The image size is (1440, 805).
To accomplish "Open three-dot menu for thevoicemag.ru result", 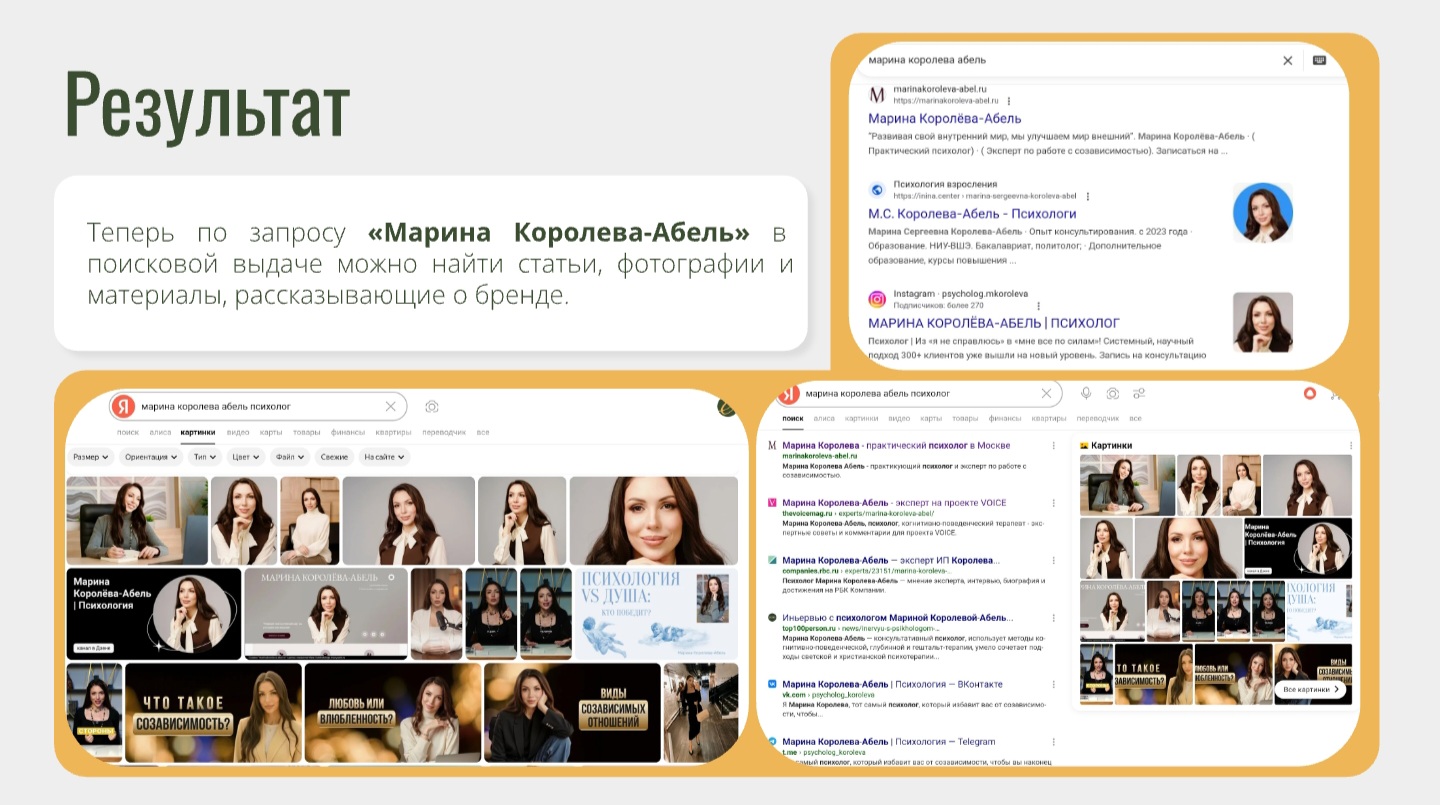I will 1053,503.
